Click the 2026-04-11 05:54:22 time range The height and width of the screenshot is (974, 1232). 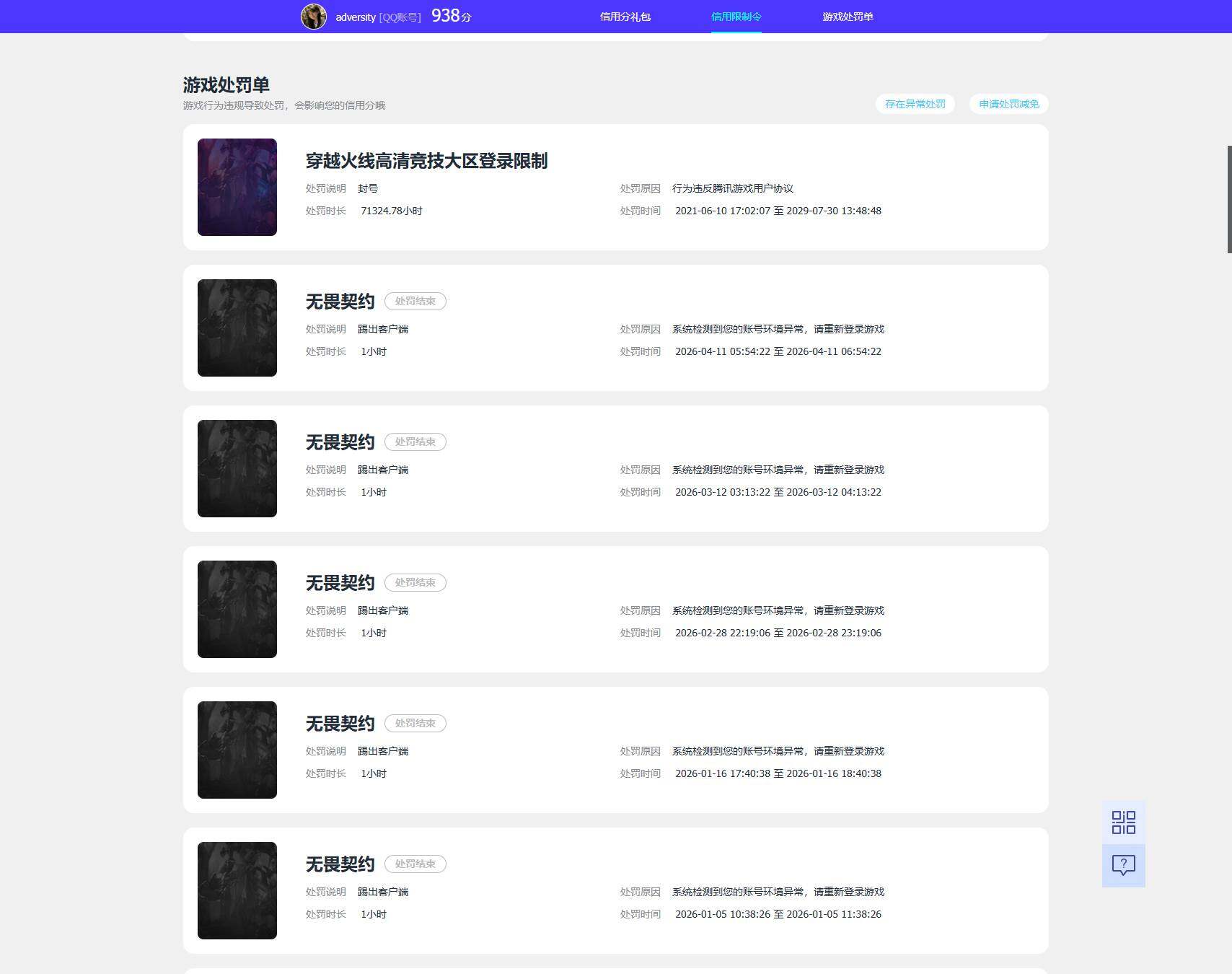click(x=778, y=351)
